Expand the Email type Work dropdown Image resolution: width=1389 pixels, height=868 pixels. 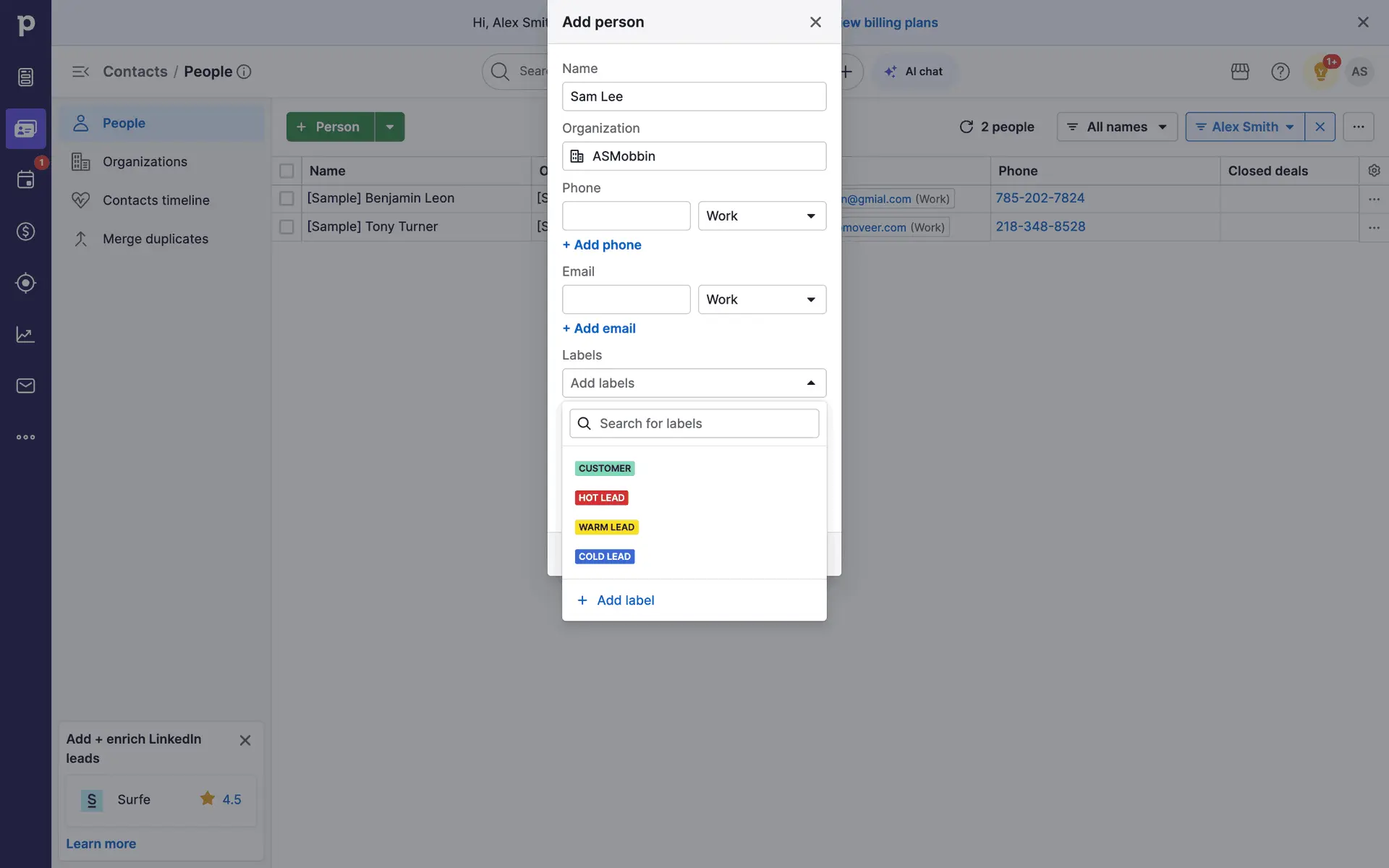point(762,299)
